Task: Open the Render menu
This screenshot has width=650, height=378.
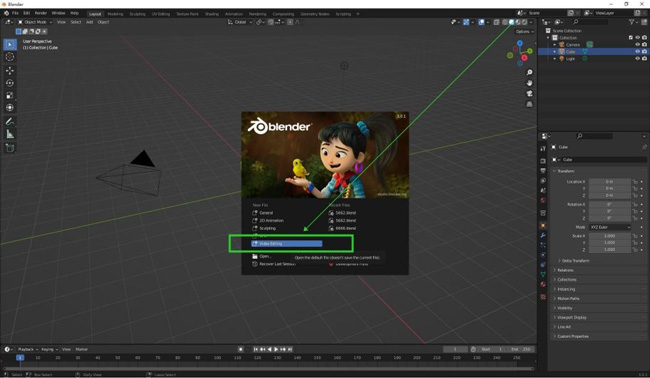Action: pos(41,13)
